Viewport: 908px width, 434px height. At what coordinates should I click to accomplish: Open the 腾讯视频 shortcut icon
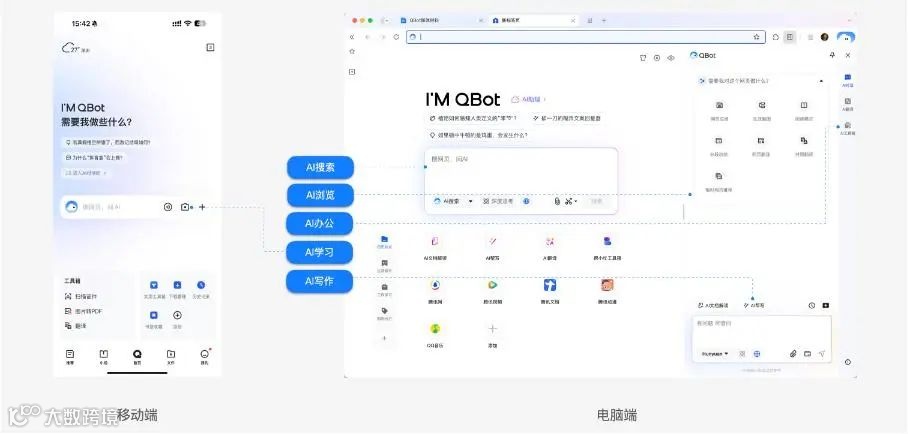(x=492, y=285)
